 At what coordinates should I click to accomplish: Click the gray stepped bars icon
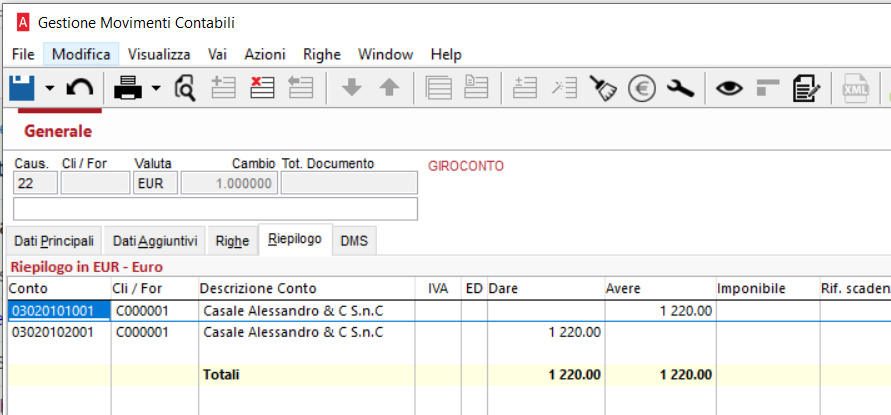click(768, 88)
